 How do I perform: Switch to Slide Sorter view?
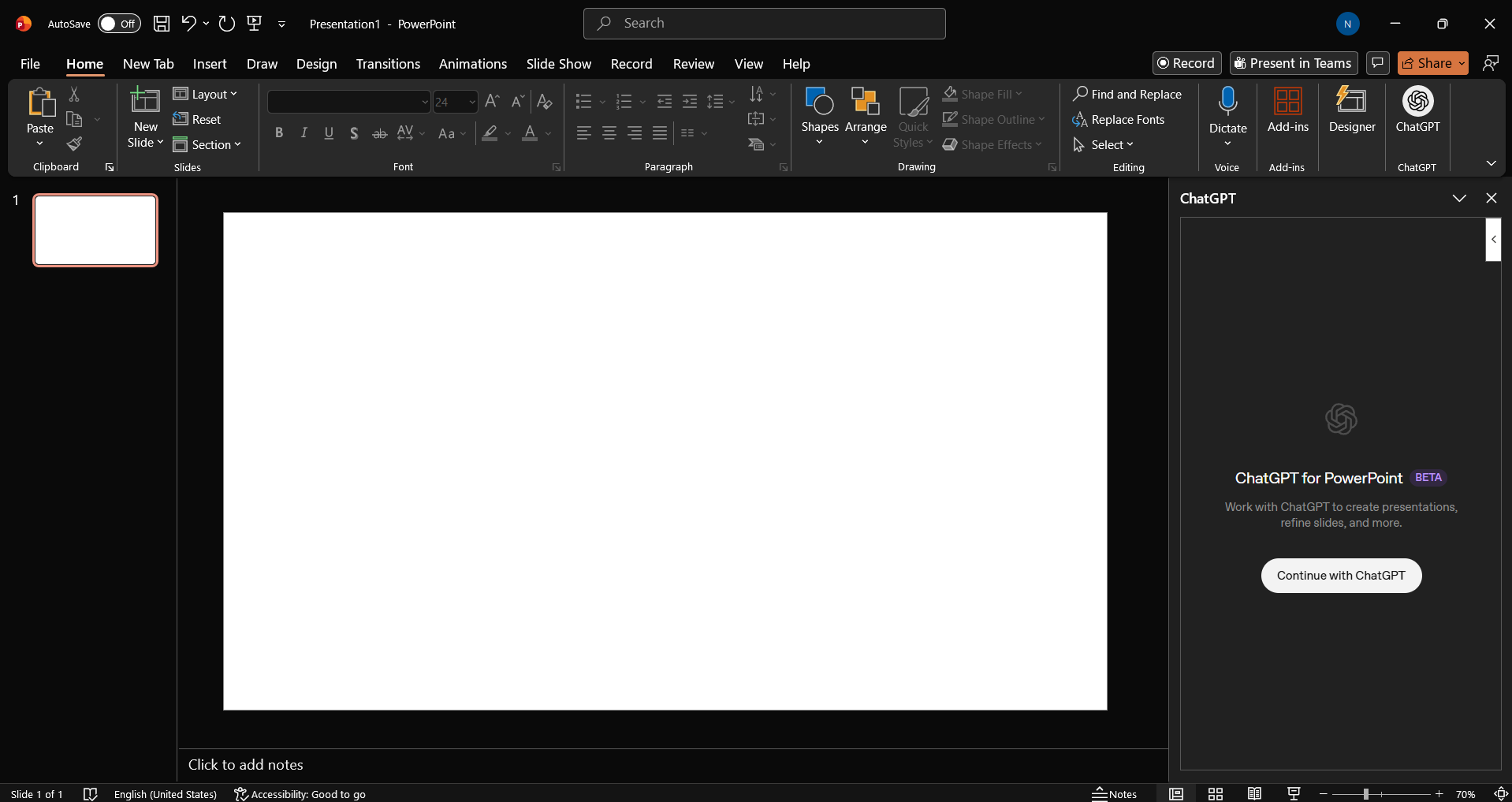pyautogui.click(x=1216, y=793)
